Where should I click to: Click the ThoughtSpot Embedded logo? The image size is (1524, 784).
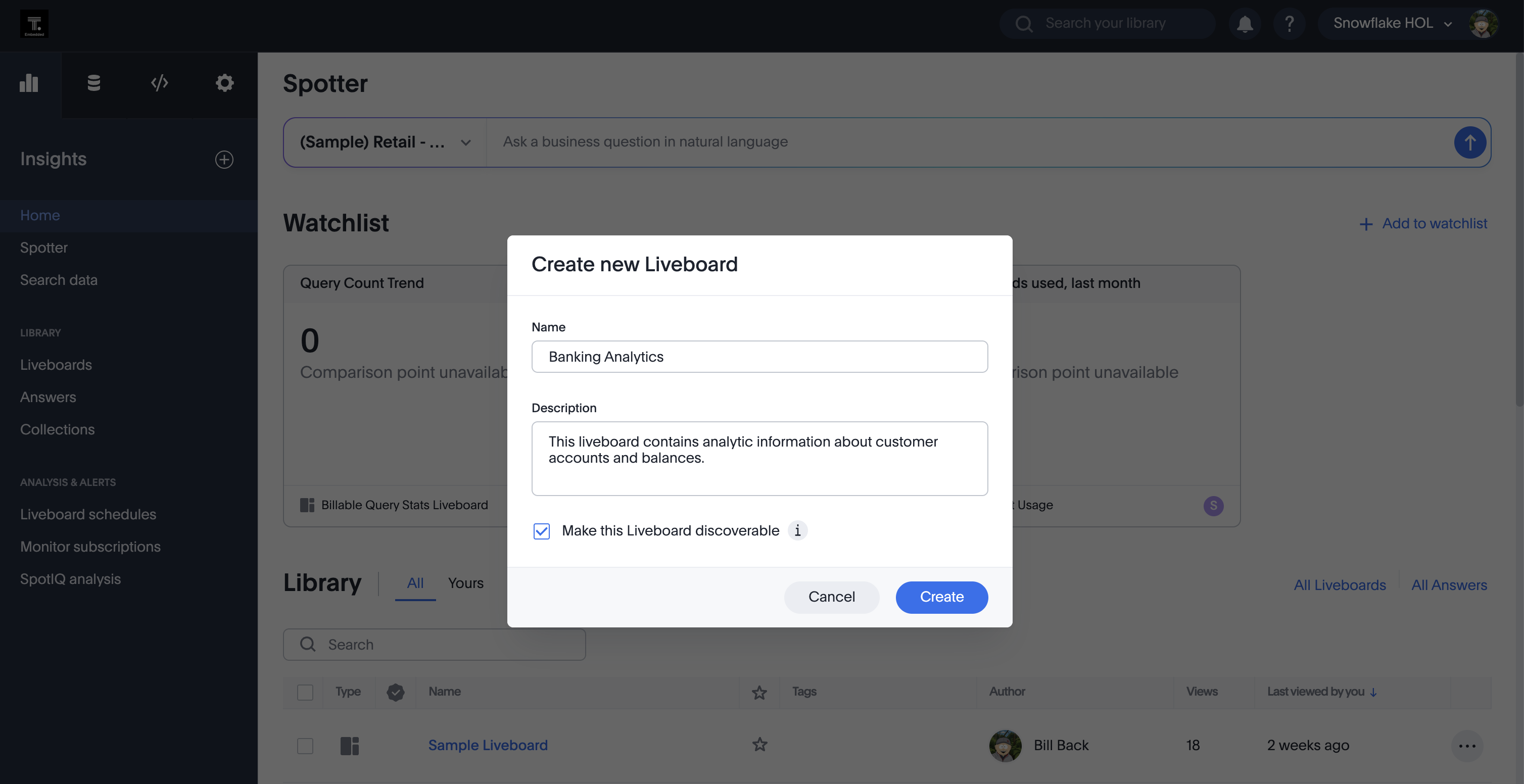coord(34,24)
